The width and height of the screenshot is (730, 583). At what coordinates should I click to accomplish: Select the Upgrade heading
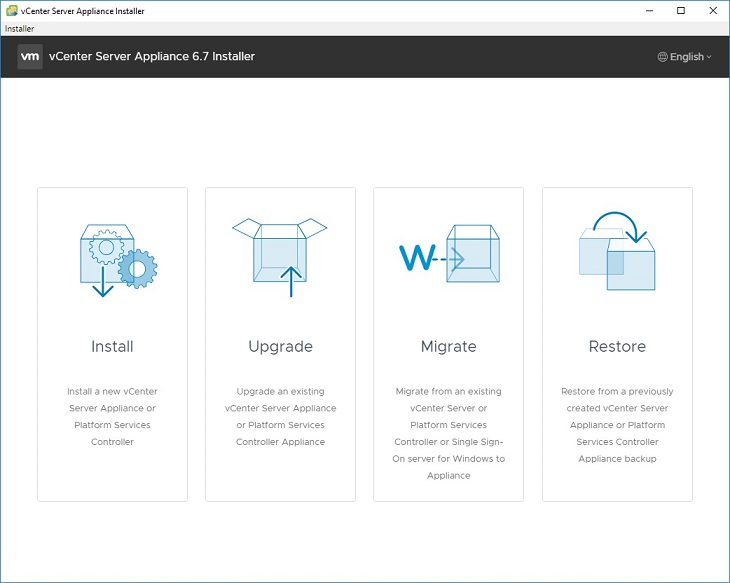pos(280,347)
